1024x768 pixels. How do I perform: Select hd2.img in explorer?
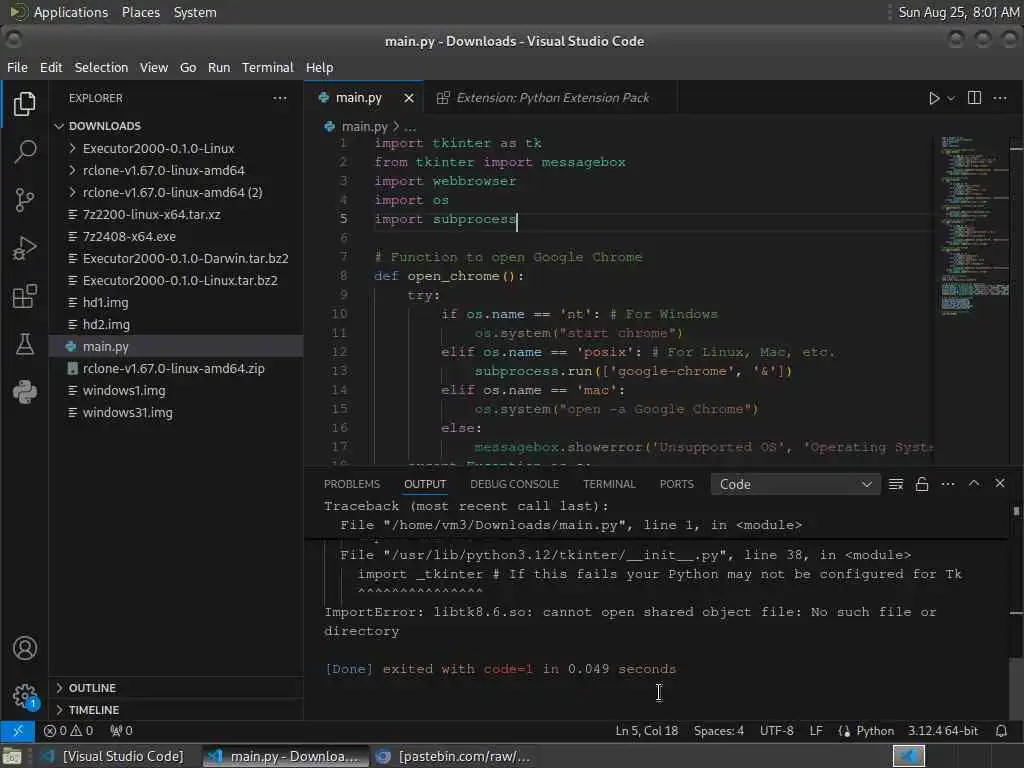[176, 325]
